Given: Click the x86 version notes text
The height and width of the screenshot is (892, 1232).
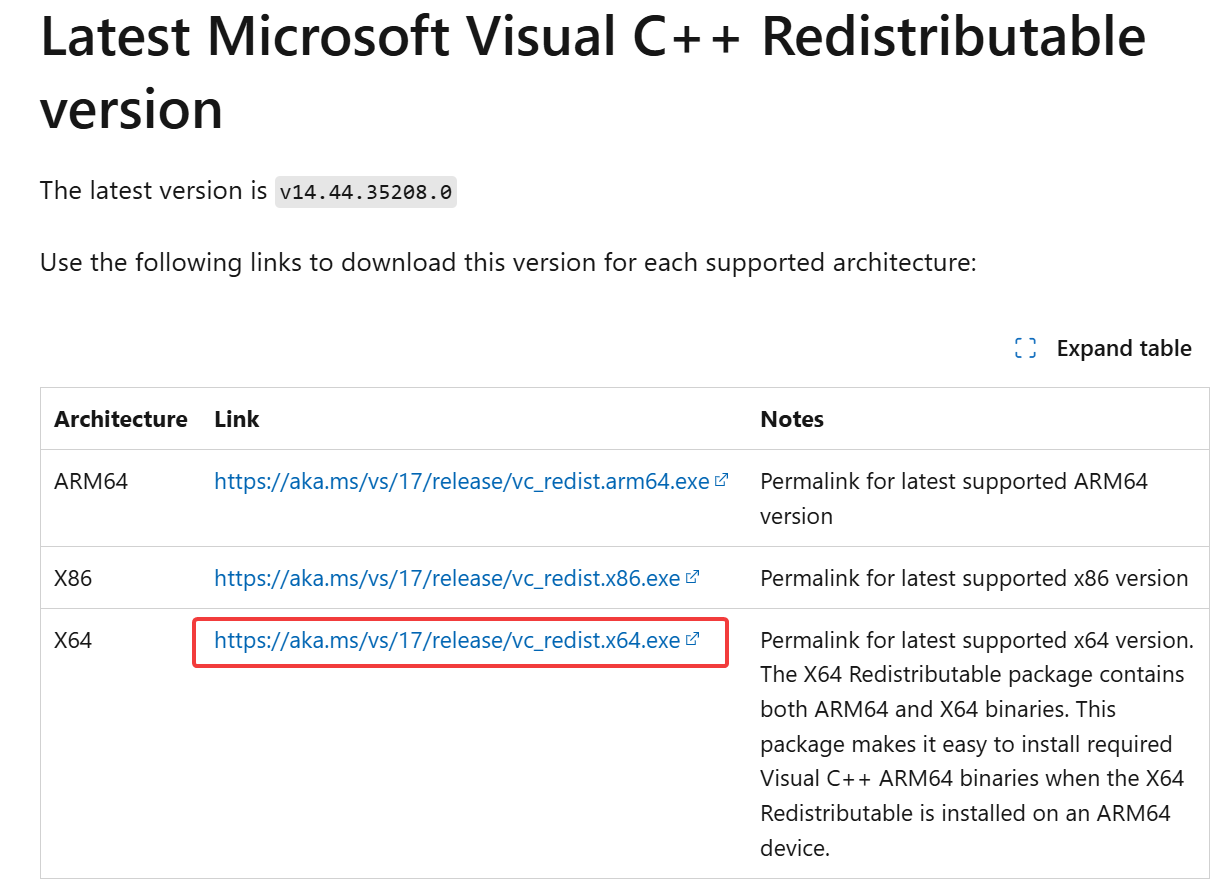Looking at the screenshot, I should click(974, 578).
